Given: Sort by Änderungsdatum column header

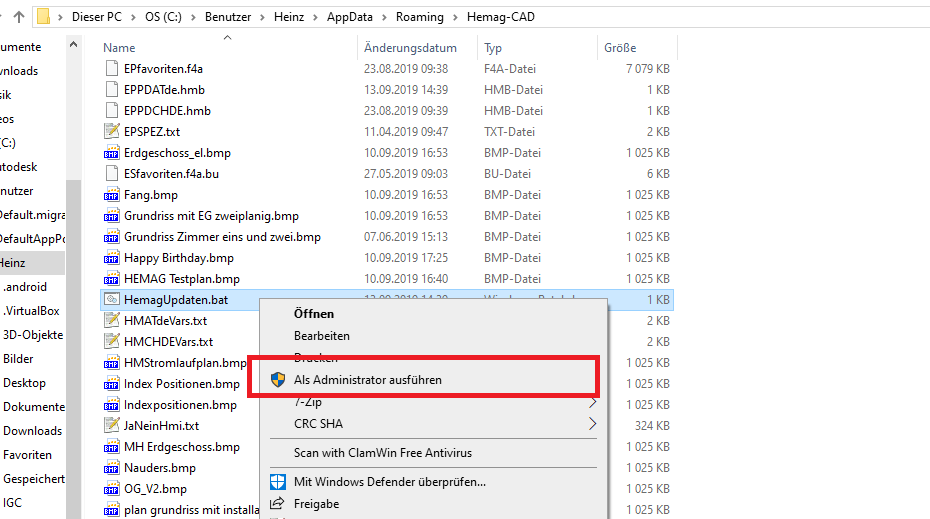Looking at the screenshot, I should [x=410, y=48].
